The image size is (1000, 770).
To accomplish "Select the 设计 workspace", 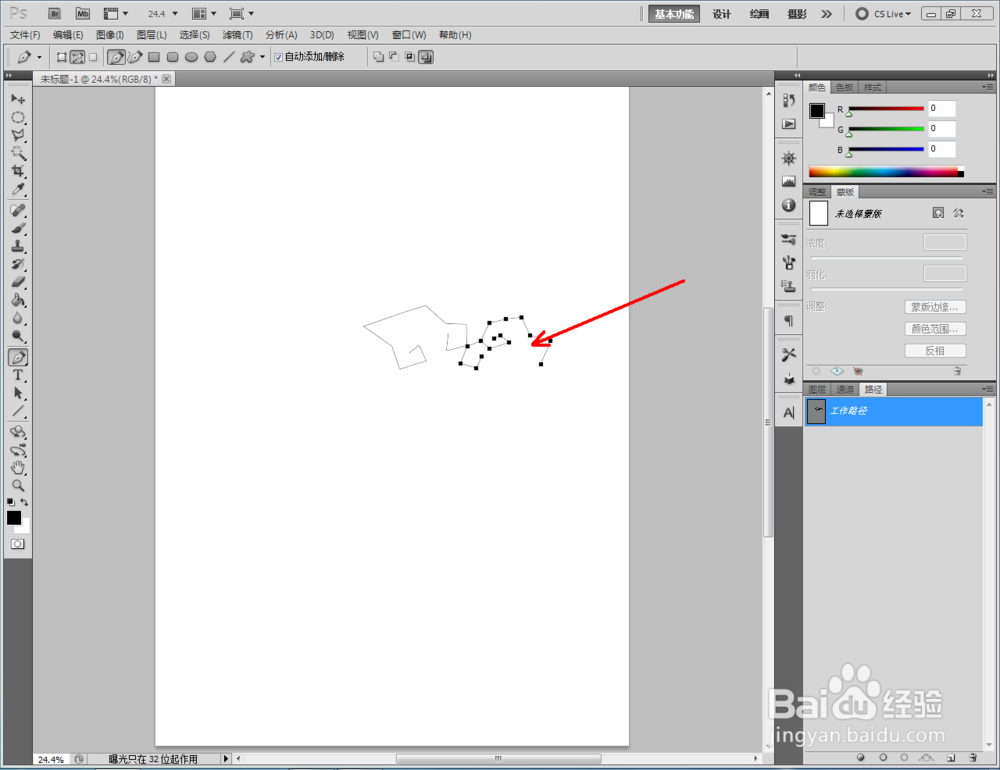I will click(721, 14).
